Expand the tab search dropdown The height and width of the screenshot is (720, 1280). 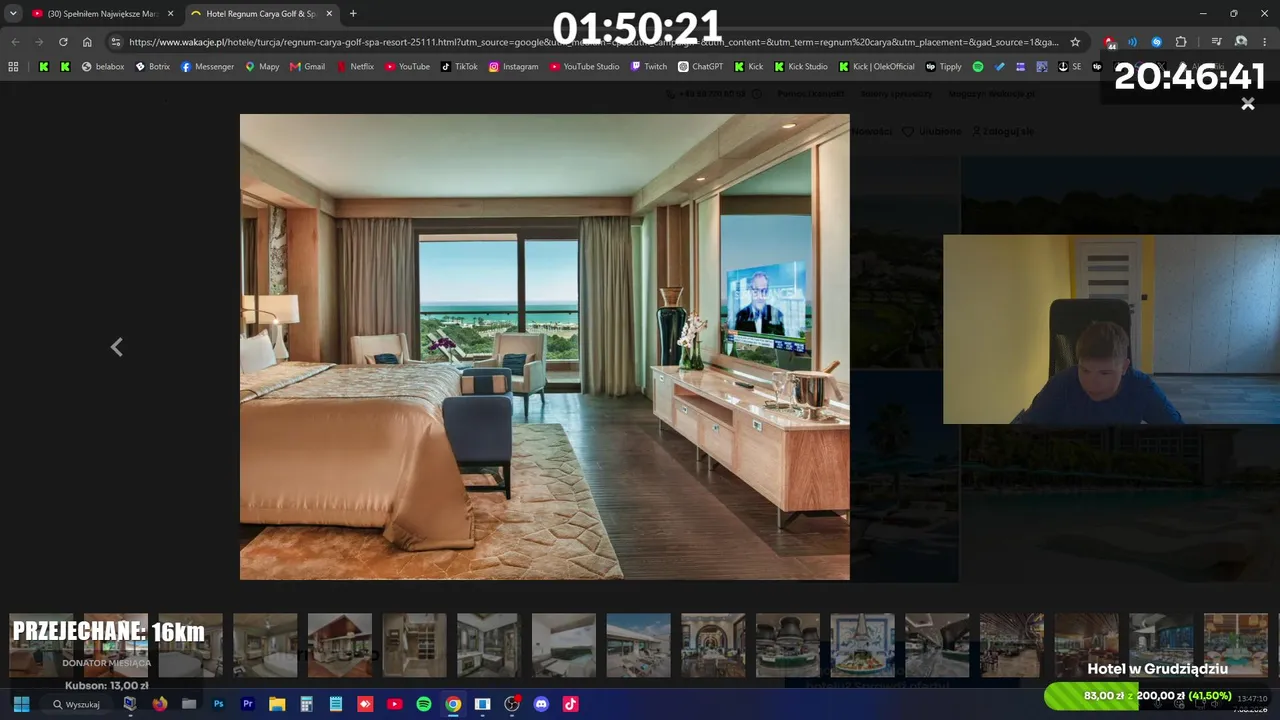[x=13, y=14]
